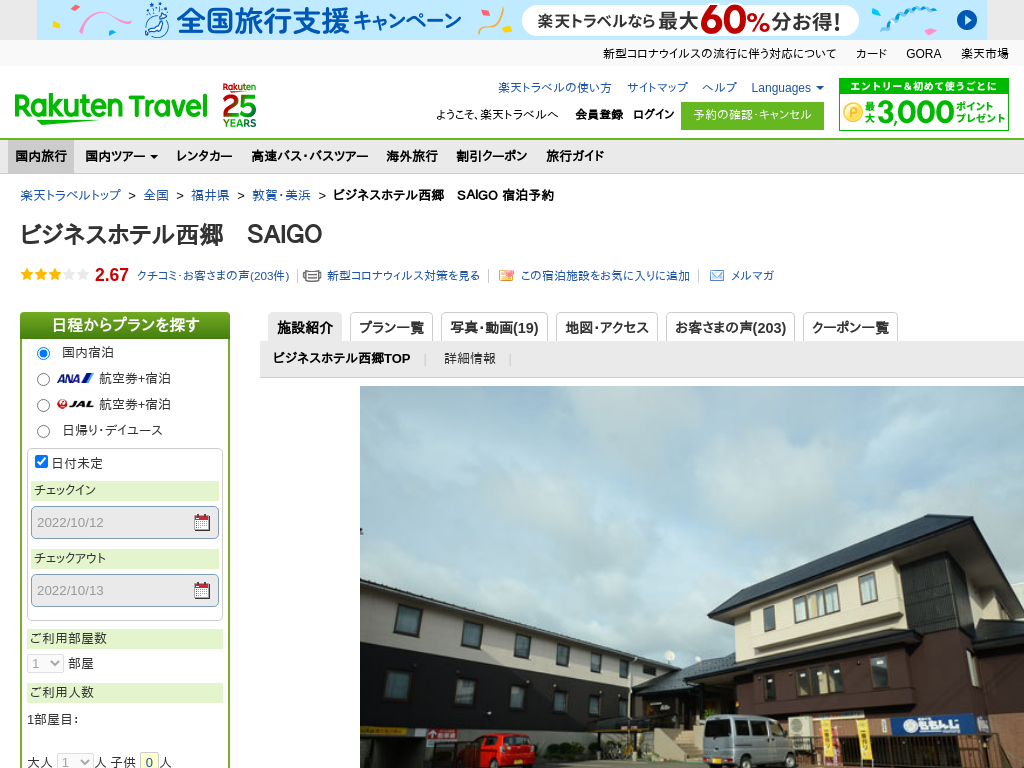Click the play arrow on campaign banner
The image size is (1024, 768).
(967, 20)
